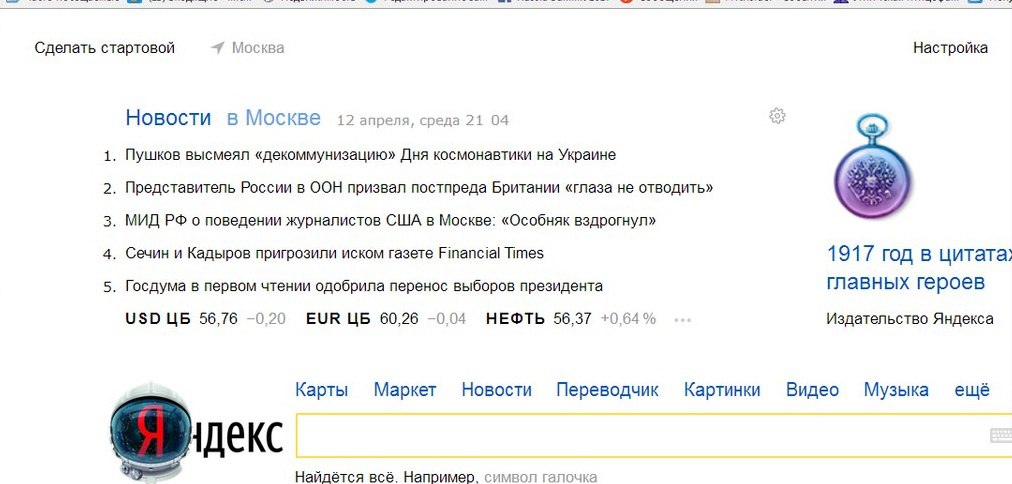Click the Moscow location arrow icon
Viewport: 1012px width, 484px height.
click(x=218, y=48)
